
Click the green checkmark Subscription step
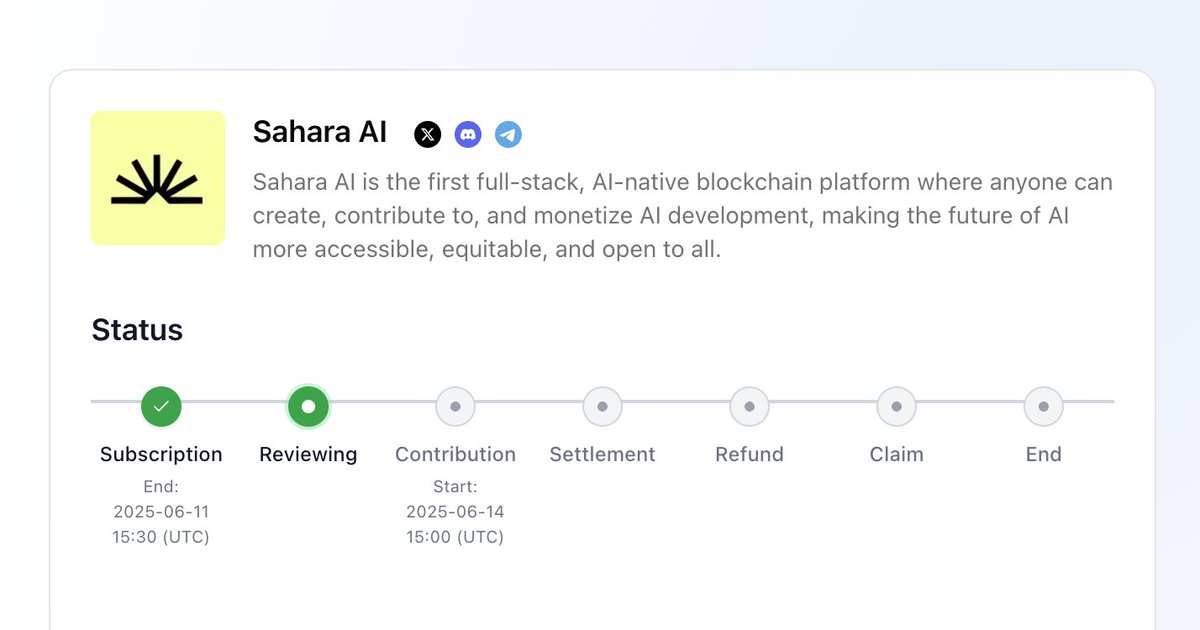(x=161, y=407)
